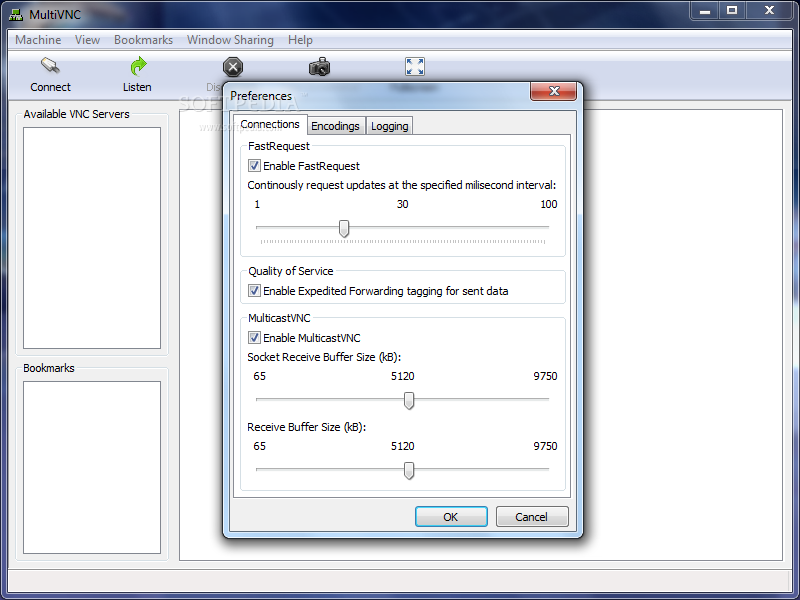Screen dimensions: 800x600
Task: Click inside the Bookmarks list box
Action: pyautogui.click(x=92, y=467)
